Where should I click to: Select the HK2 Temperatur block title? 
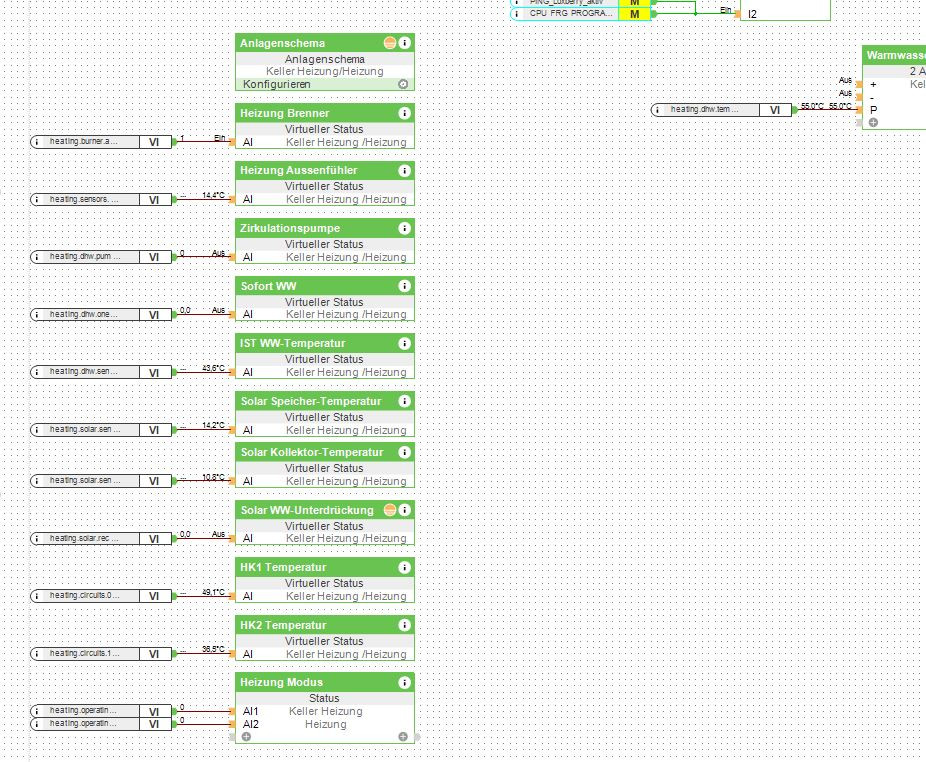point(283,625)
